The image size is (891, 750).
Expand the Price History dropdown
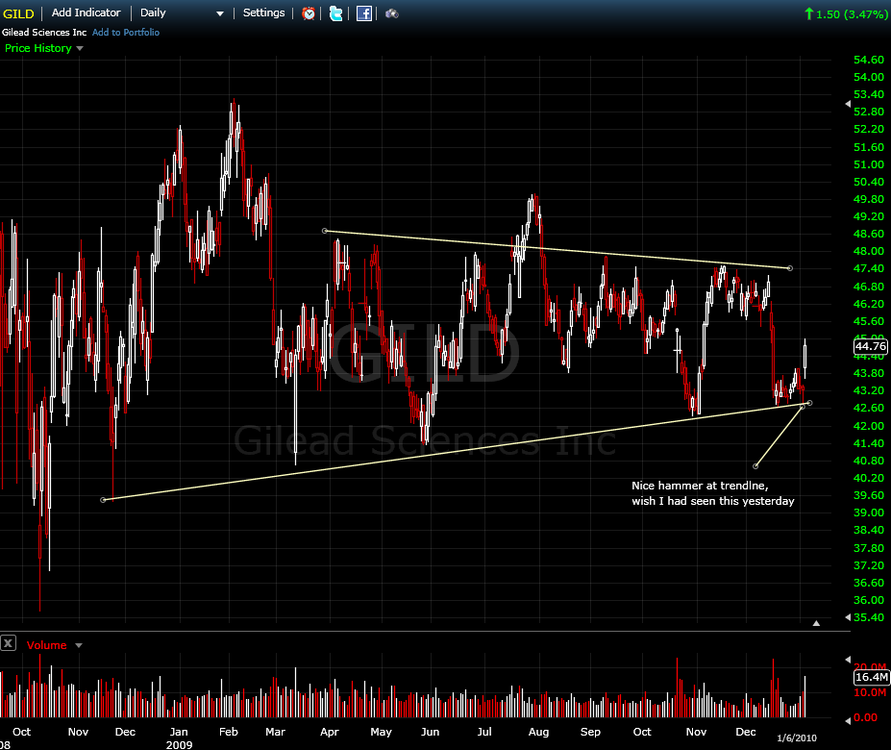80,48
